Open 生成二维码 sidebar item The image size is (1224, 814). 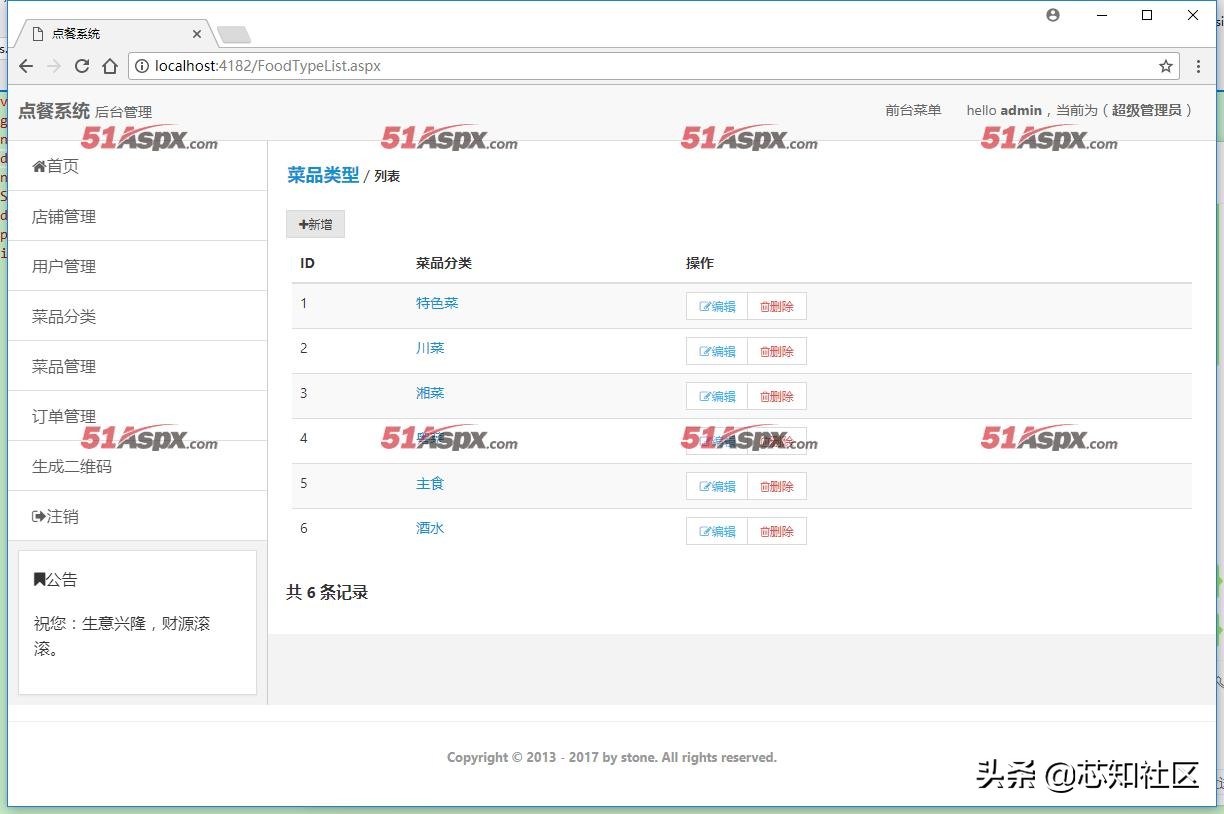click(x=138, y=466)
